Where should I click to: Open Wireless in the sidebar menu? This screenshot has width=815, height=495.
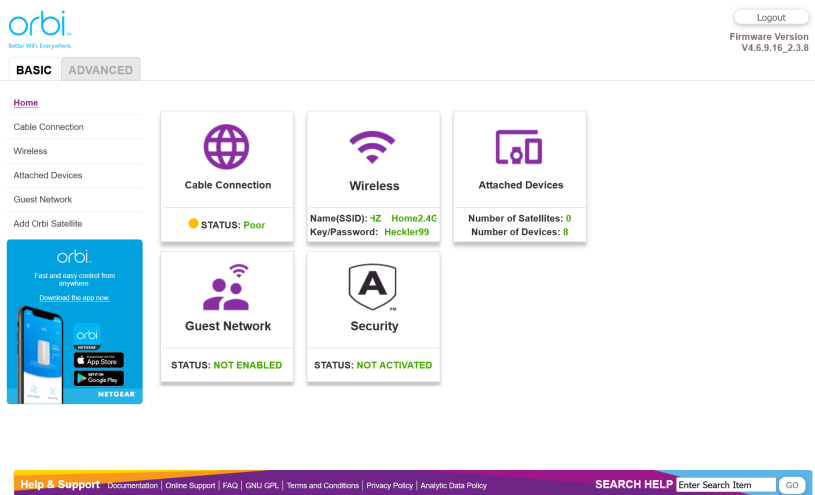click(30, 151)
